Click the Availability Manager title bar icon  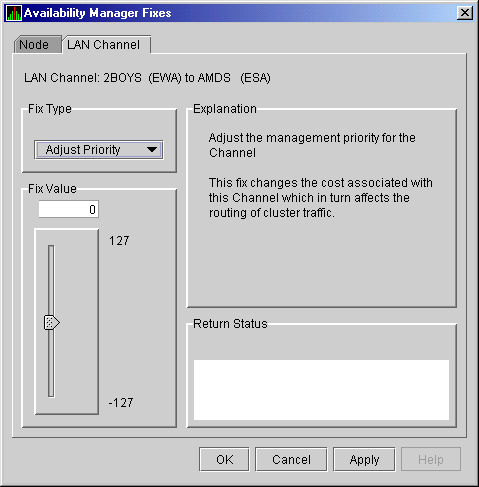(x=14, y=13)
